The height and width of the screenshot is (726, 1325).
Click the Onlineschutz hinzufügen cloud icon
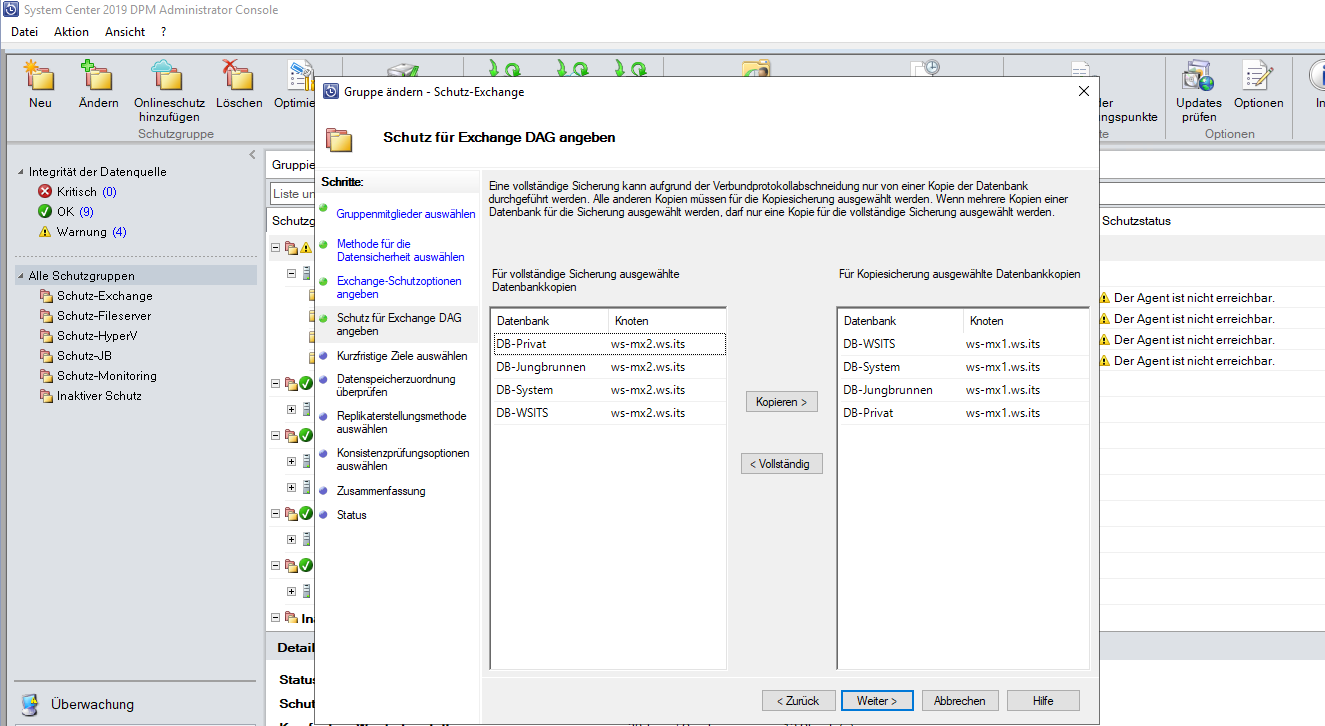tap(167, 75)
